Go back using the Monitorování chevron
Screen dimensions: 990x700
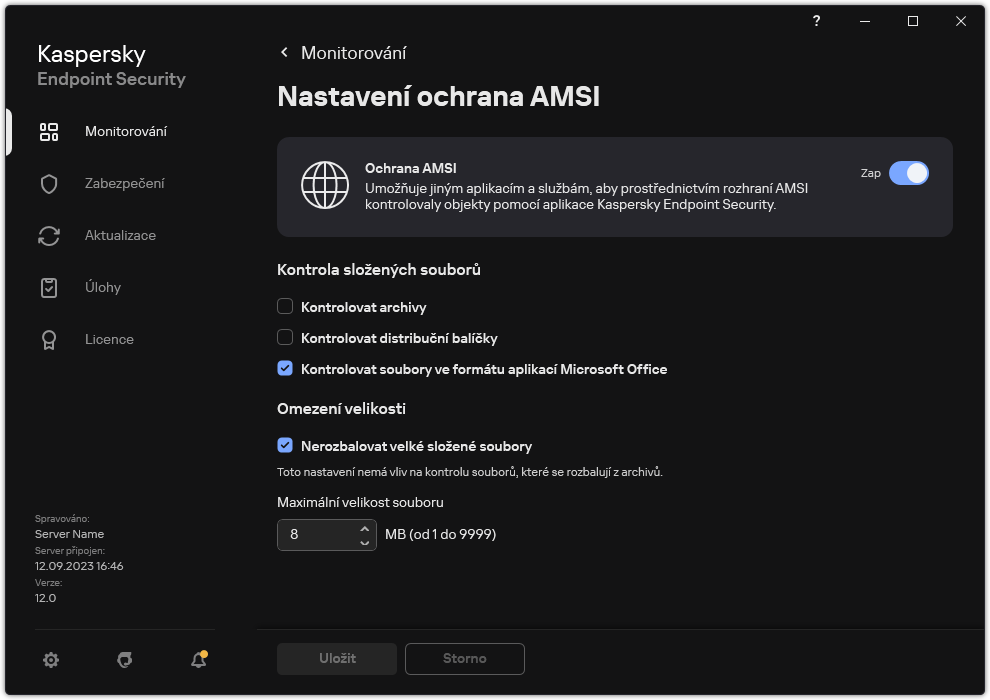click(284, 53)
